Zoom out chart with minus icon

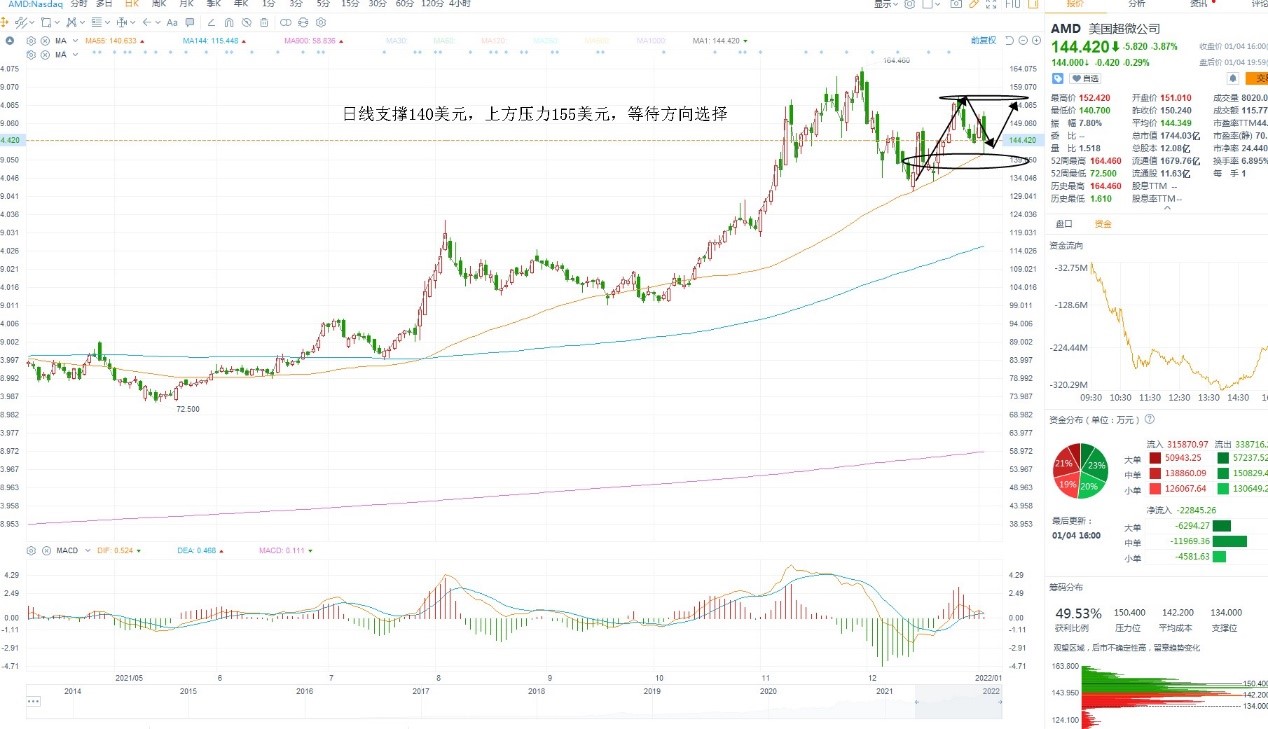click(x=1023, y=40)
